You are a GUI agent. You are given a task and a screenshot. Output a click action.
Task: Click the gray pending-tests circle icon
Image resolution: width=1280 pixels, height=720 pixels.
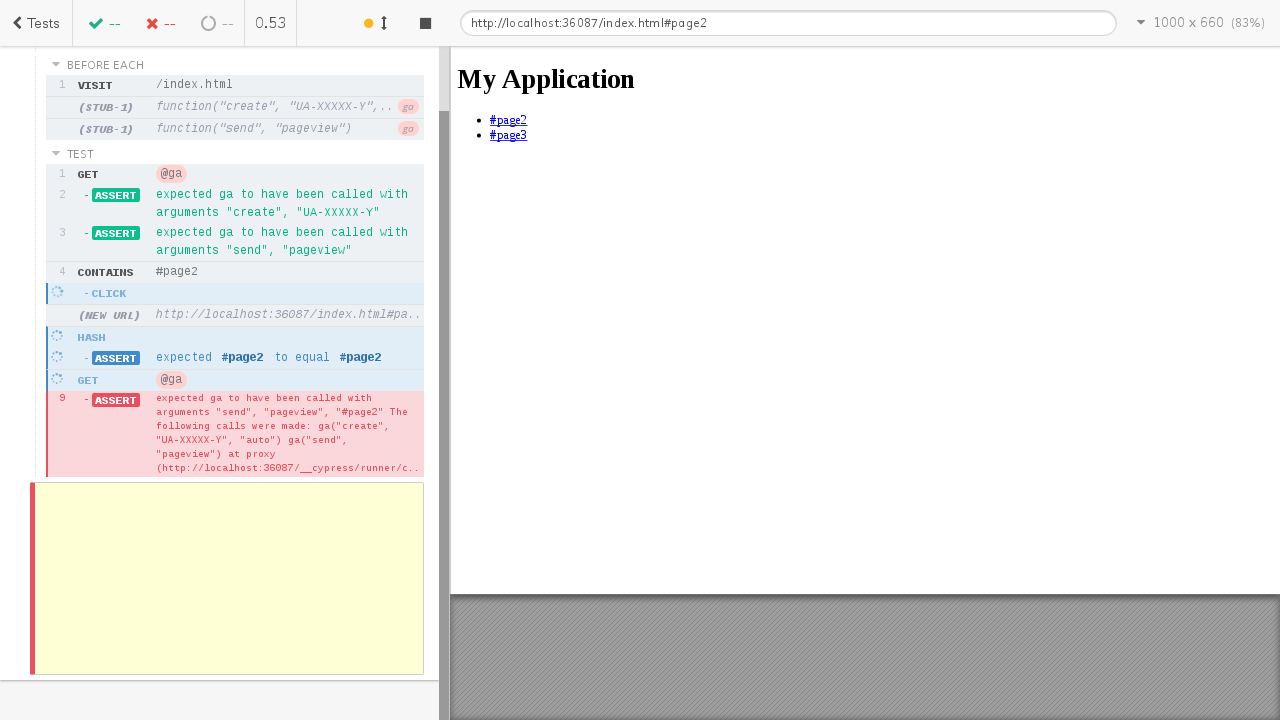coord(208,23)
